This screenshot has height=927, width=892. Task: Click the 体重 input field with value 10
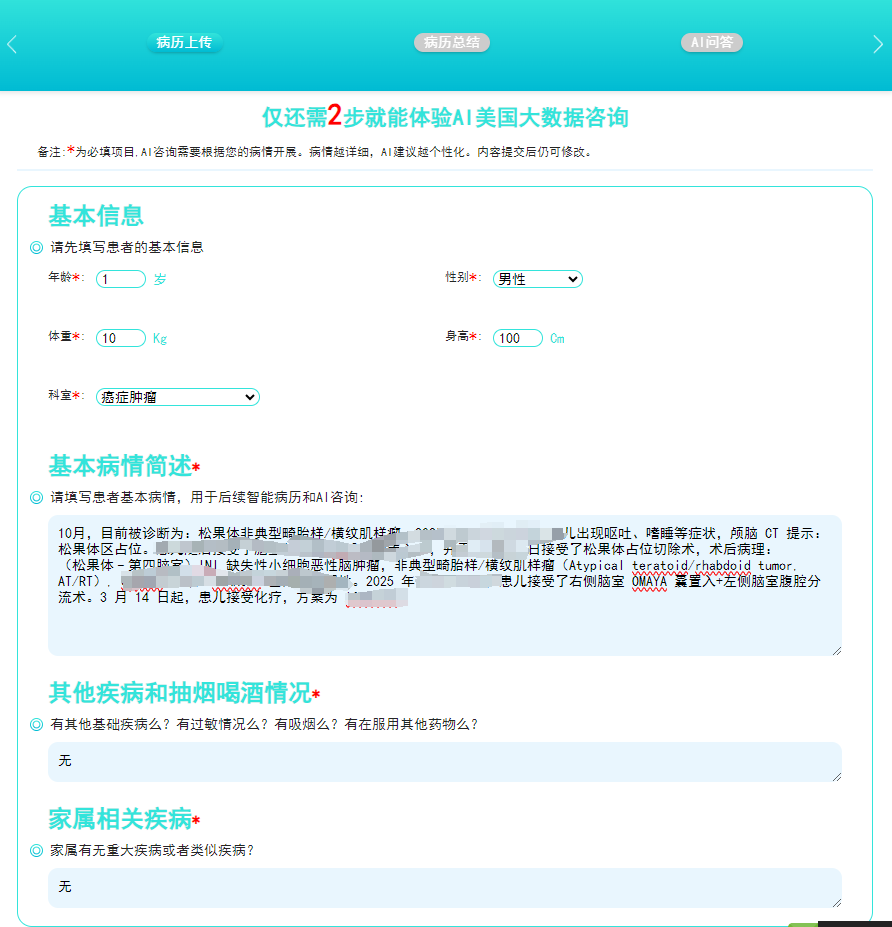[x=121, y=338]
